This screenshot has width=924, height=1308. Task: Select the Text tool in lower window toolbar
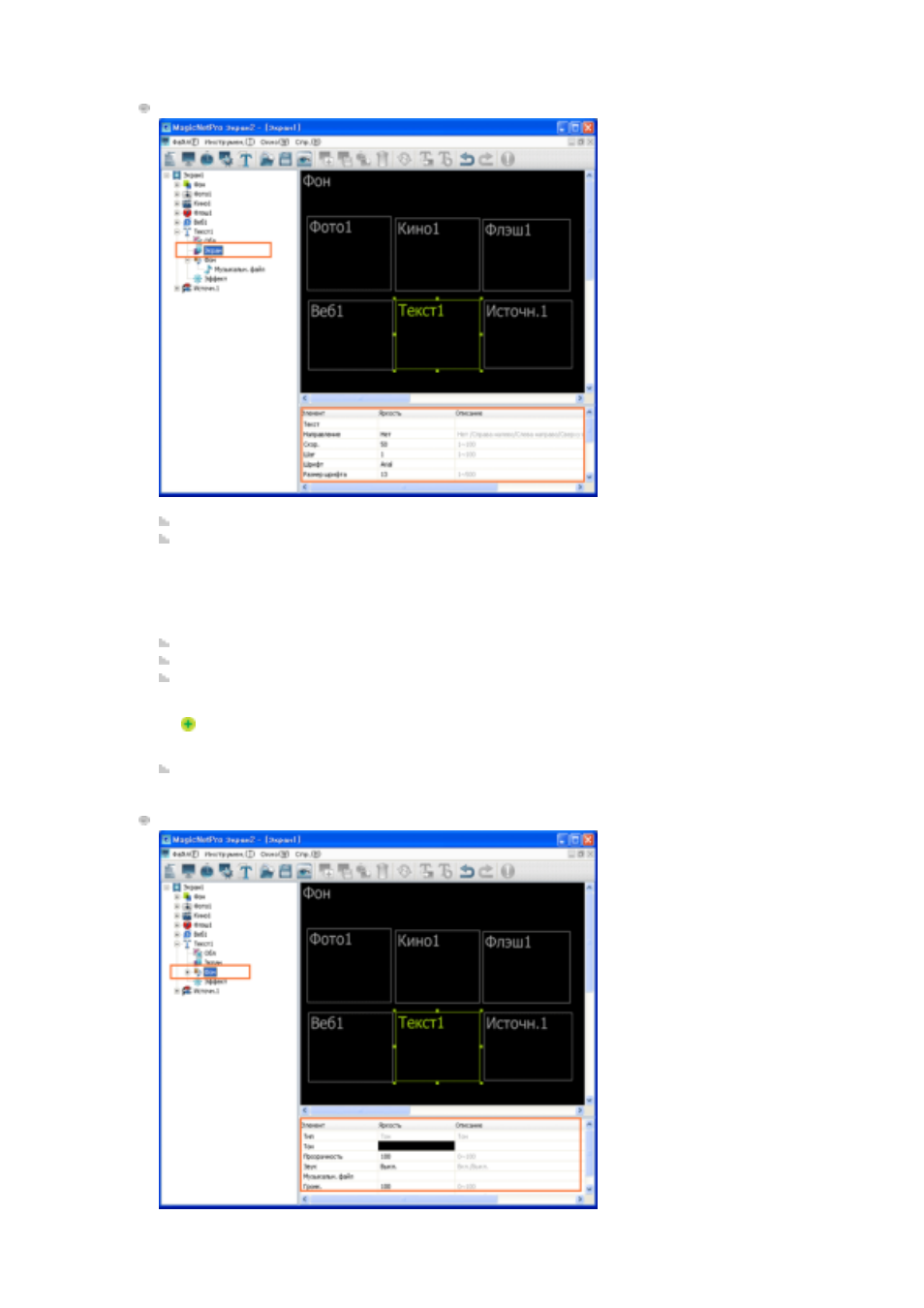point(246,871)
